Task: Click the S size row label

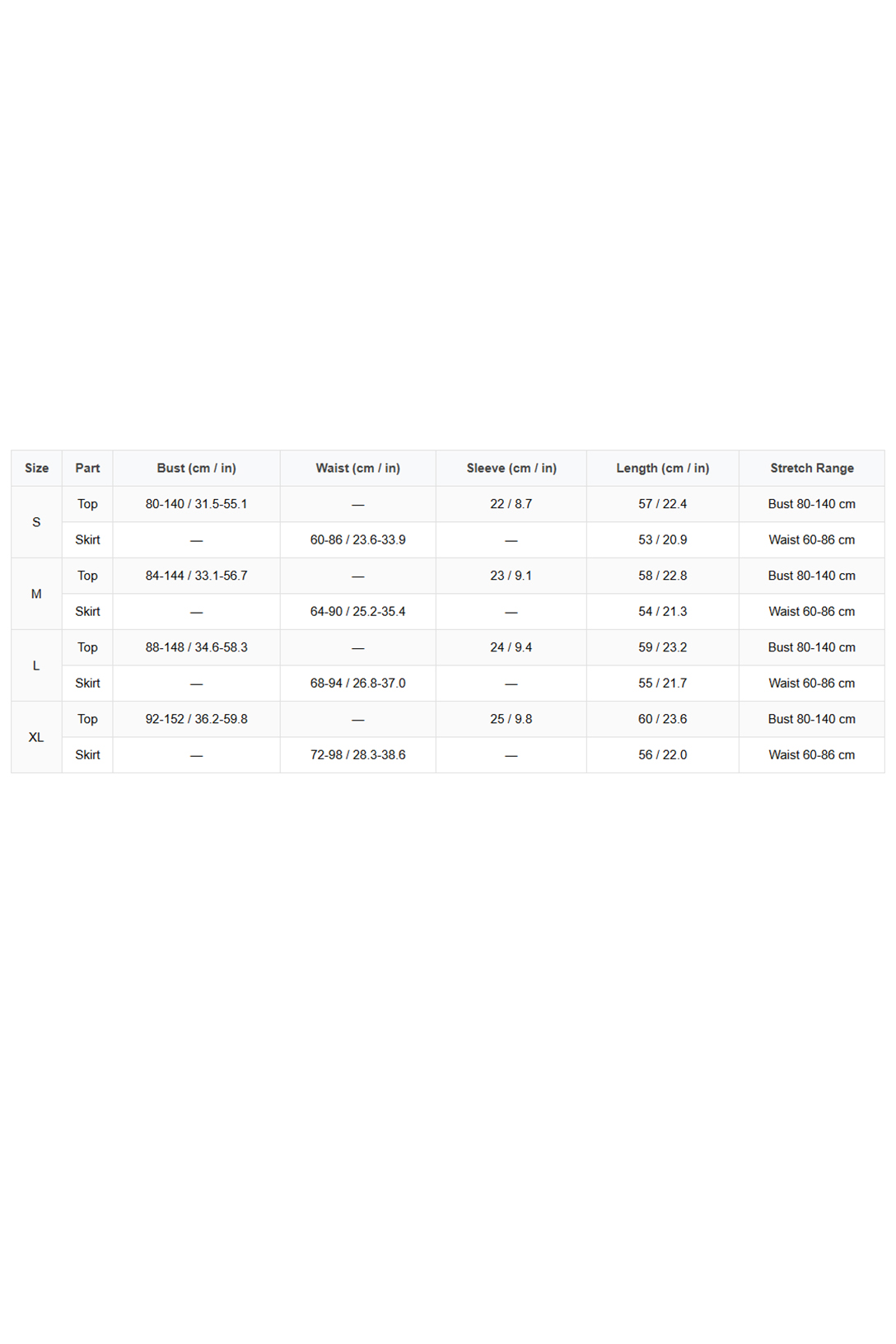Action: (x=36, y=522)
